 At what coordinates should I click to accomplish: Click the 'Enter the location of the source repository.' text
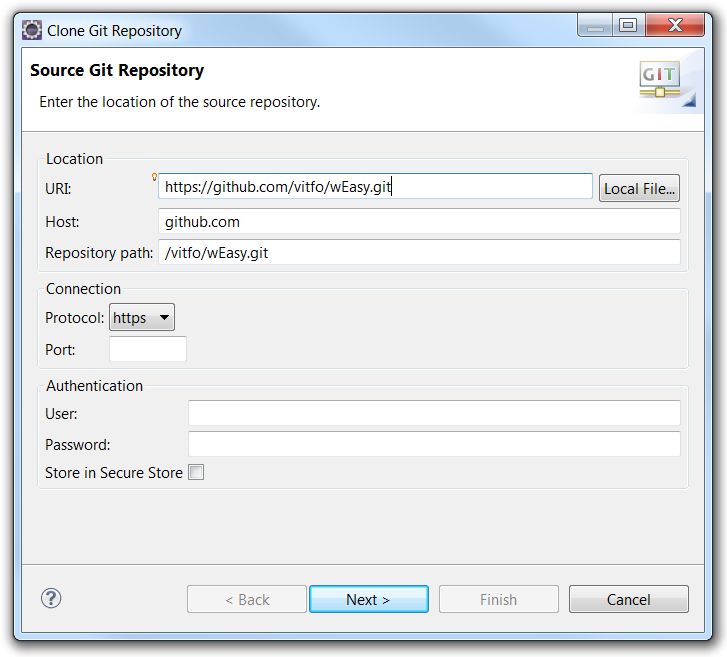pyautogui.click(x=180, y=102)
